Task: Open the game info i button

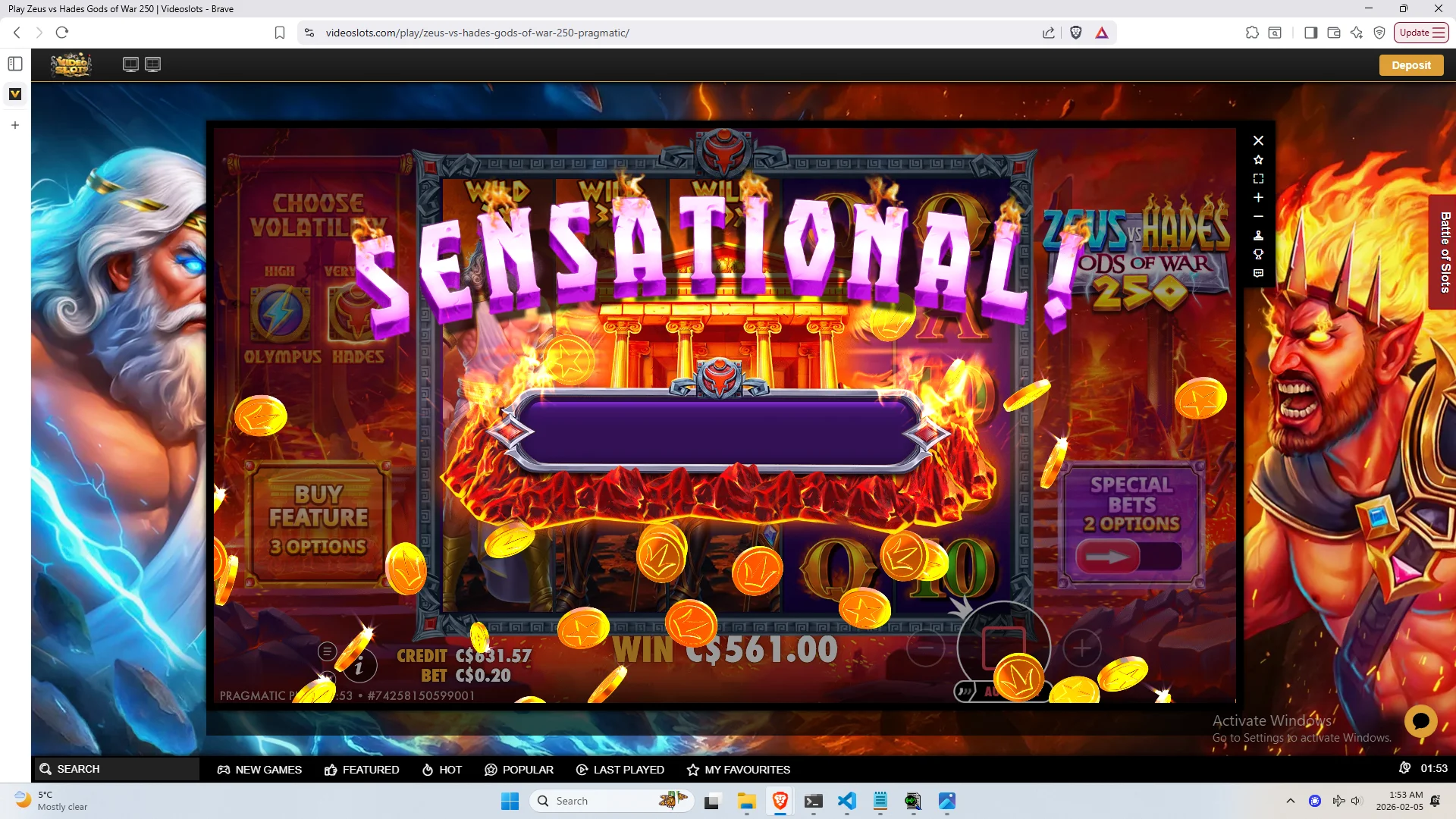Action: 359,667
